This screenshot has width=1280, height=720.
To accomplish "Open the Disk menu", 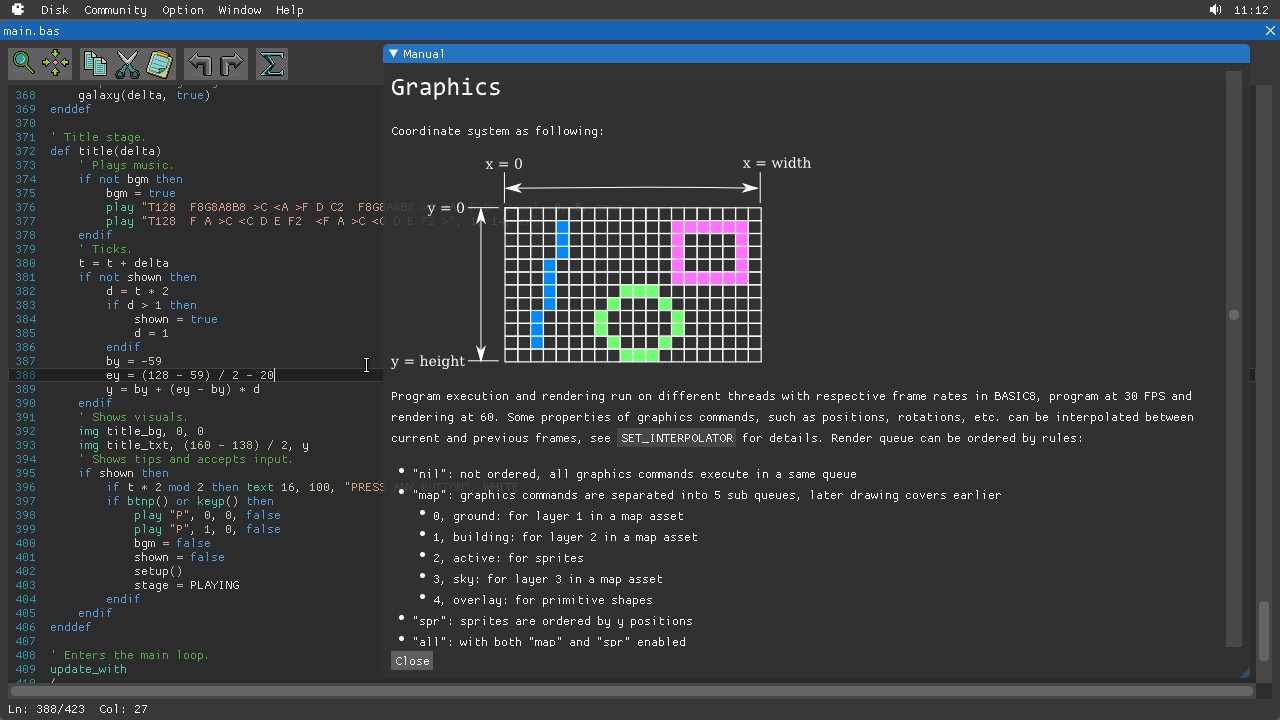I will (x=54, y=10).
